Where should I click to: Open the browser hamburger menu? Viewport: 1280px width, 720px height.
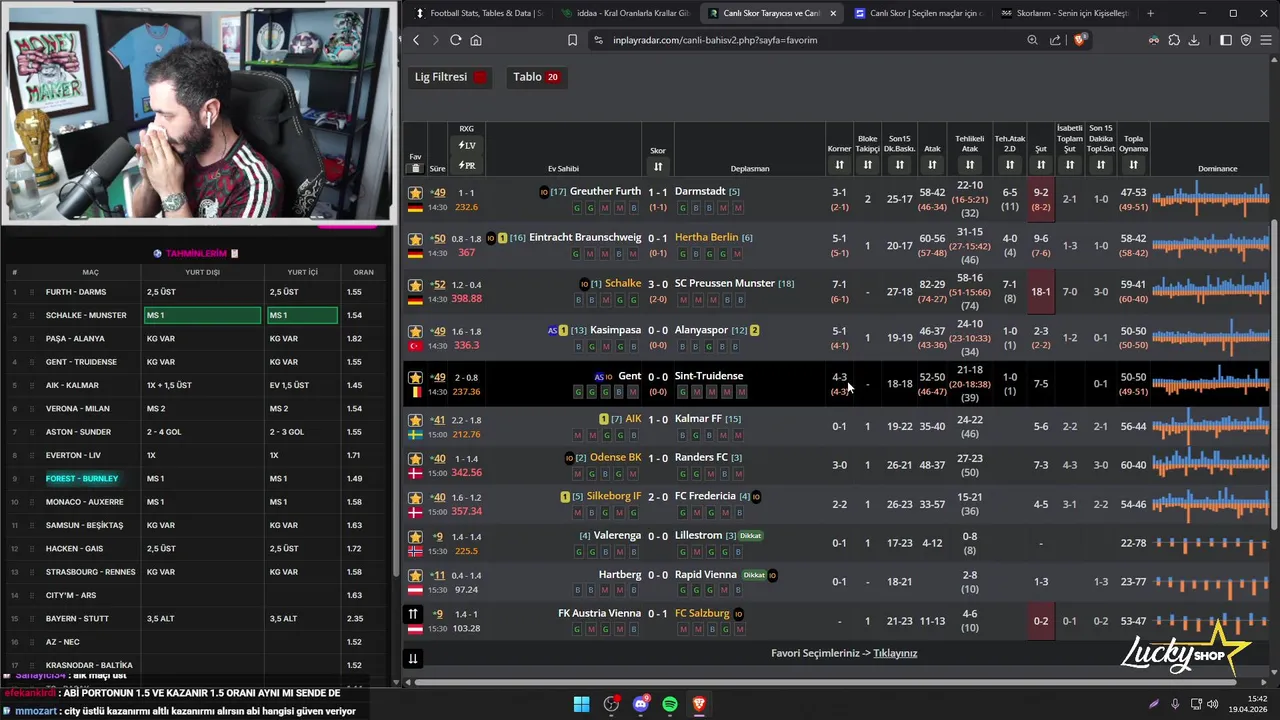(1266, 40)
